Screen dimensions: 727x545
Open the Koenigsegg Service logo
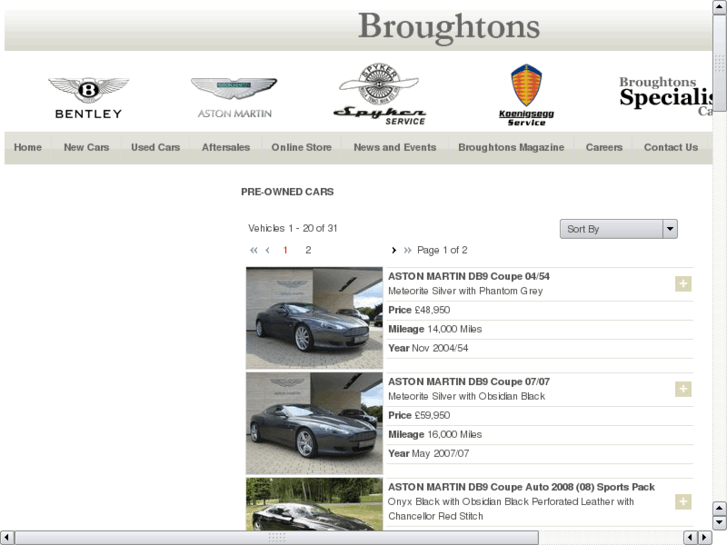click(x=526, y=95)
